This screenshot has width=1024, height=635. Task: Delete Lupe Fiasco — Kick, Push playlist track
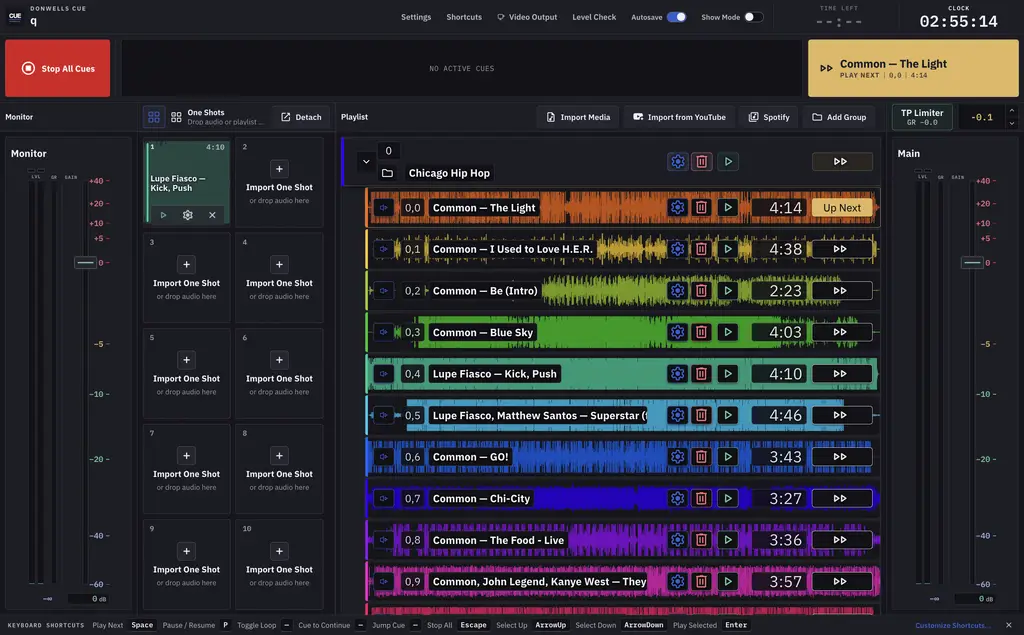point(701,374)
